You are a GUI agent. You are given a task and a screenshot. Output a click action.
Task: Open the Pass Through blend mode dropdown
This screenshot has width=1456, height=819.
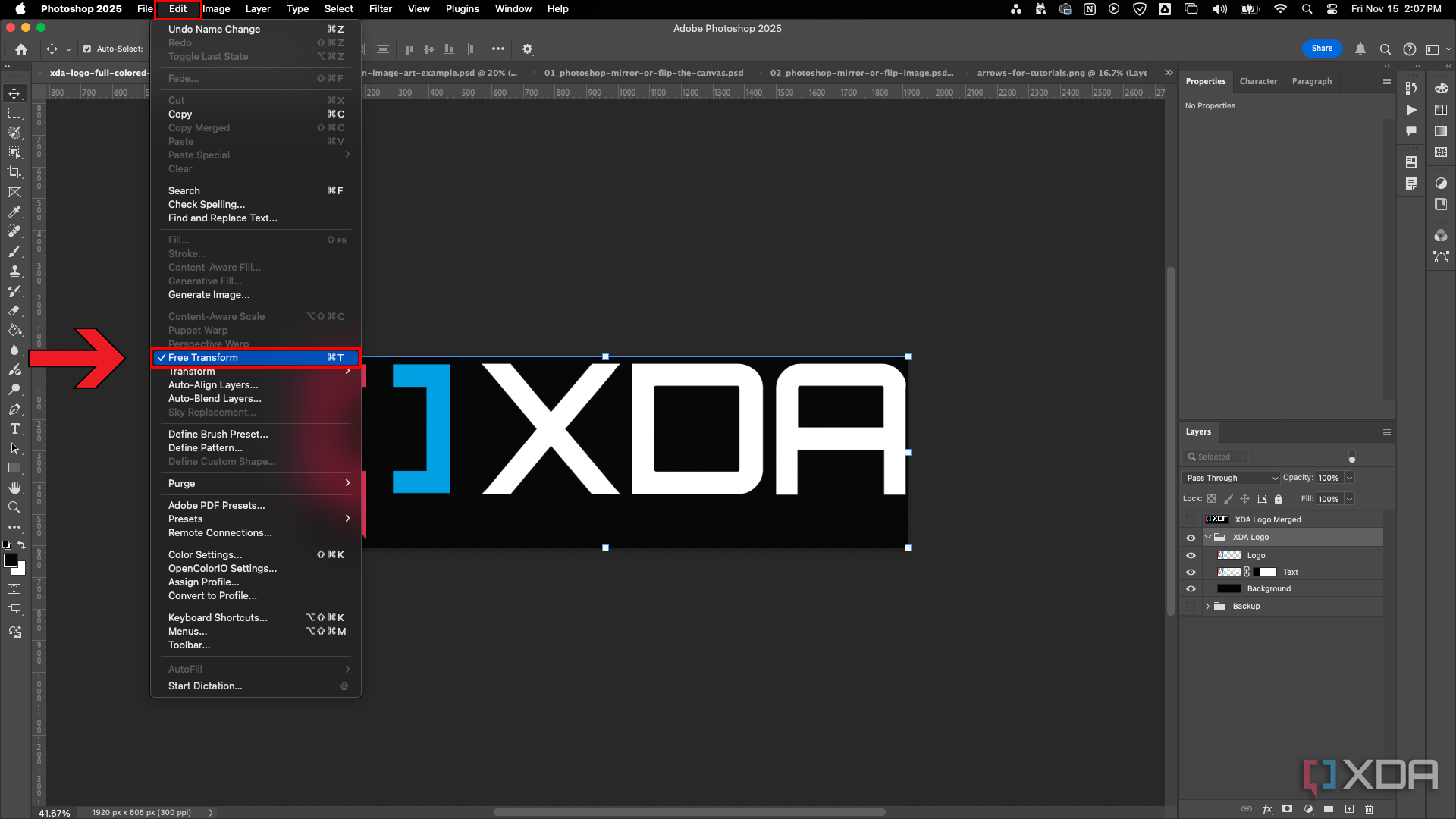tap(1231, 479)
